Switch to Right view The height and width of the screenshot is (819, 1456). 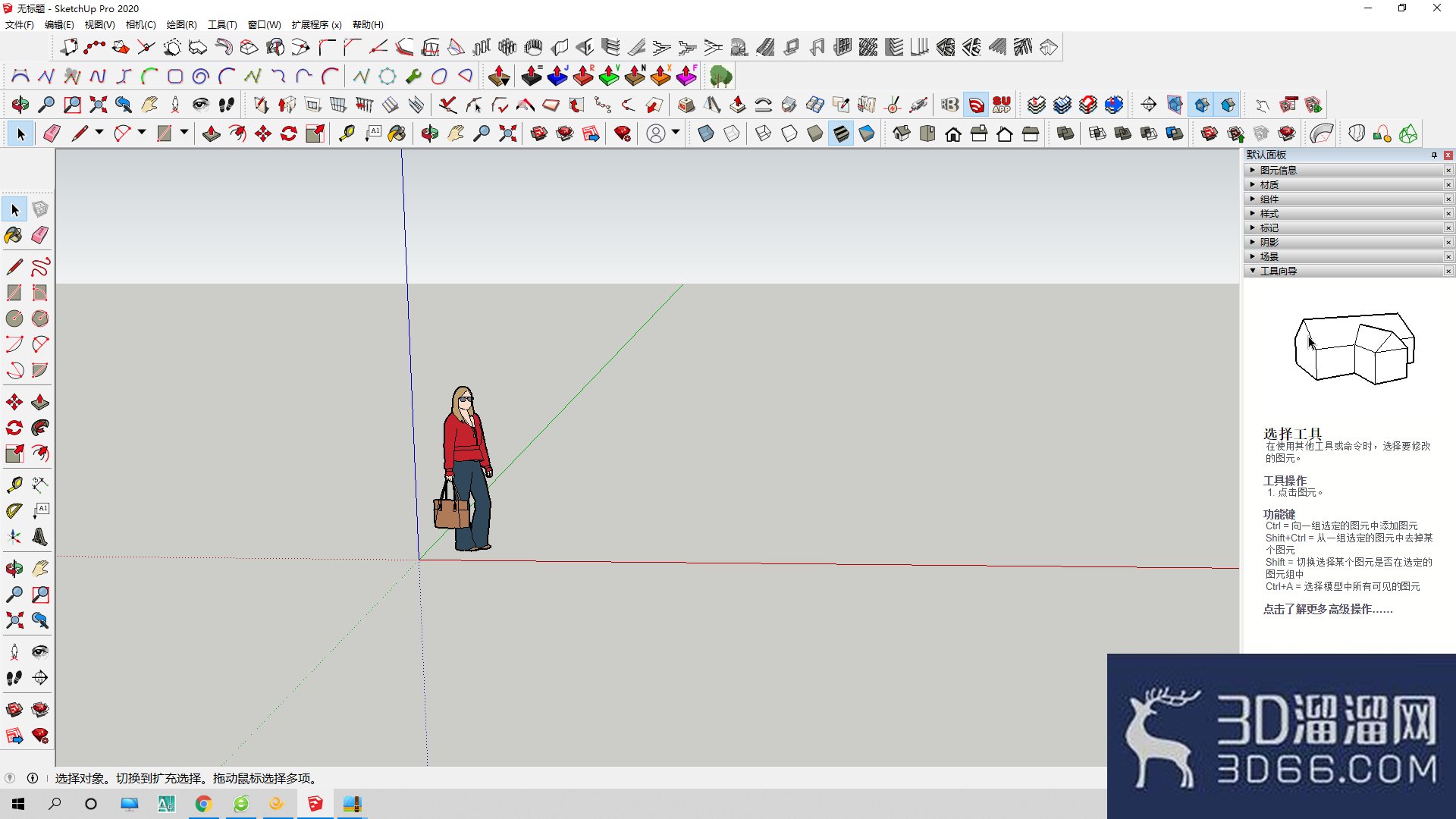click(x=979, y=134)
